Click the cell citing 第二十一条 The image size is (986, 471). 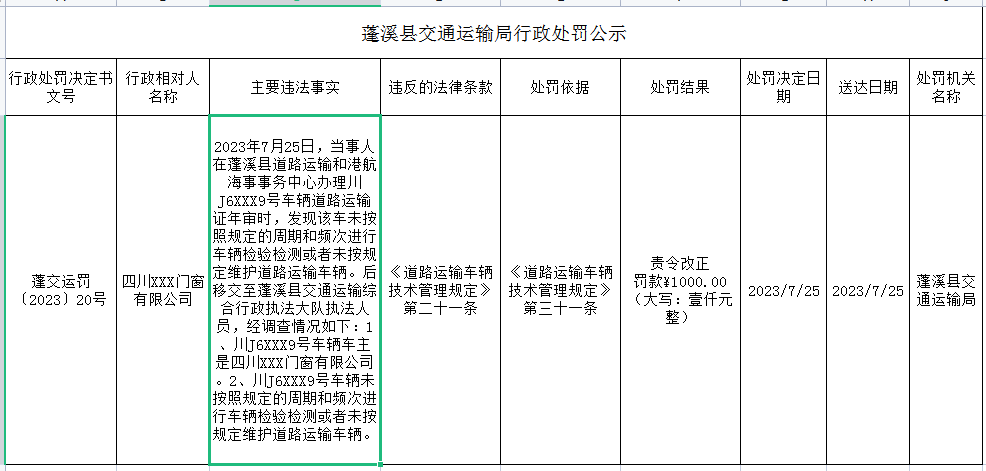click(x=440, y=290)
